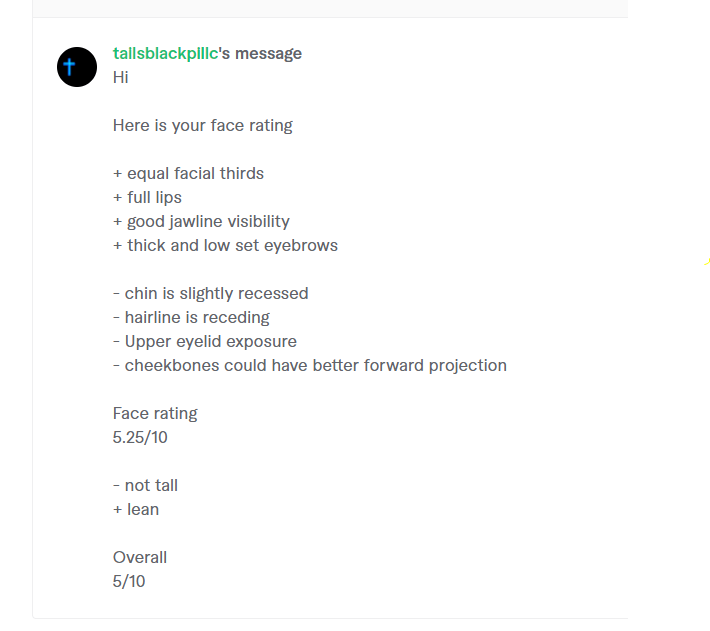This screenshot has width=710, height=631.
Task: Click the "Face rating" label
Action: [x=155, y=414]
